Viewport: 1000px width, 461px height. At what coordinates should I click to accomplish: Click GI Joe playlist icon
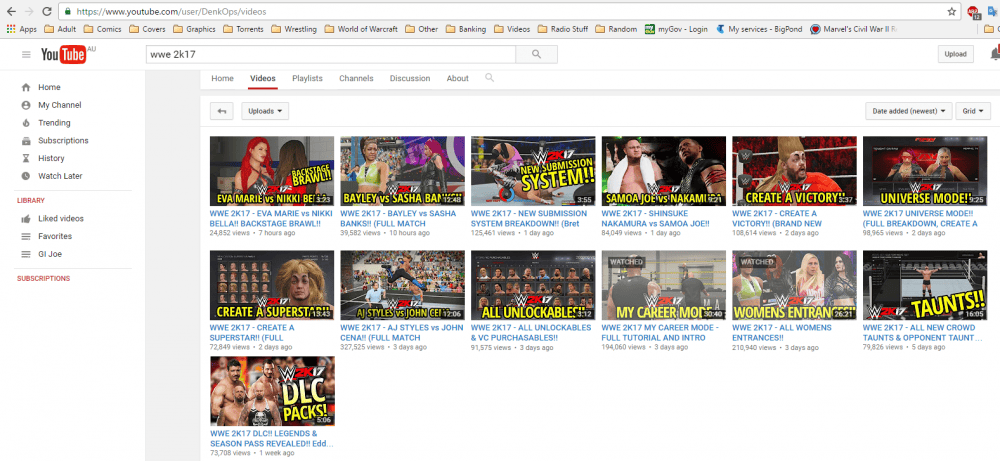click(x=26, y=254)
